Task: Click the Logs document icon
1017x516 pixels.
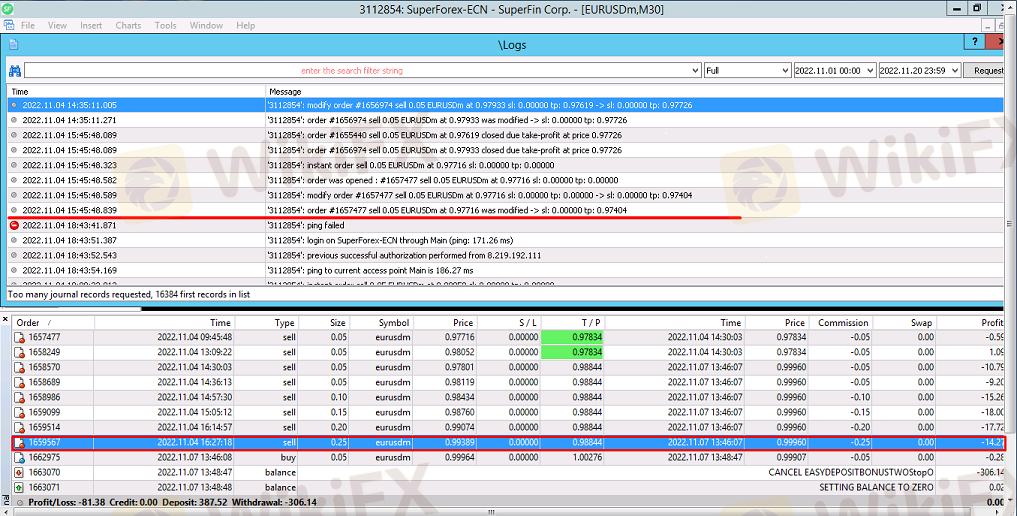Action: (x=14, y=45)
